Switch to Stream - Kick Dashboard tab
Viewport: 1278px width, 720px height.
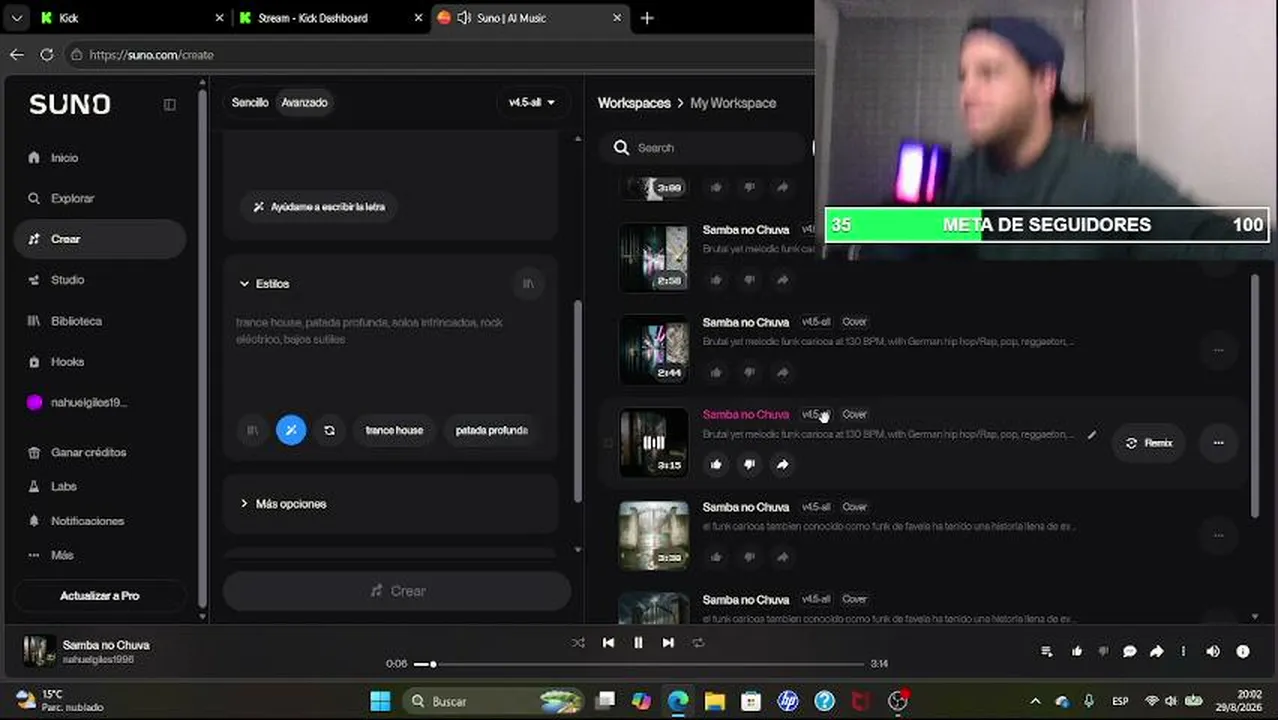point(330,18)
